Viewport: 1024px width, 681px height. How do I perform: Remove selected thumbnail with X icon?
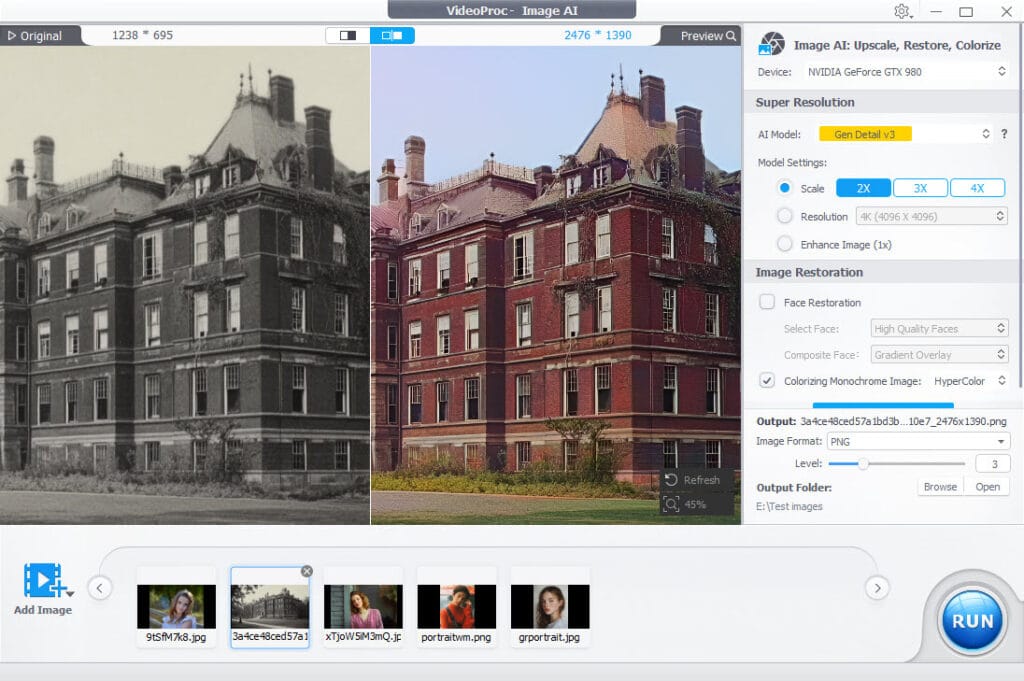point(307,571)
